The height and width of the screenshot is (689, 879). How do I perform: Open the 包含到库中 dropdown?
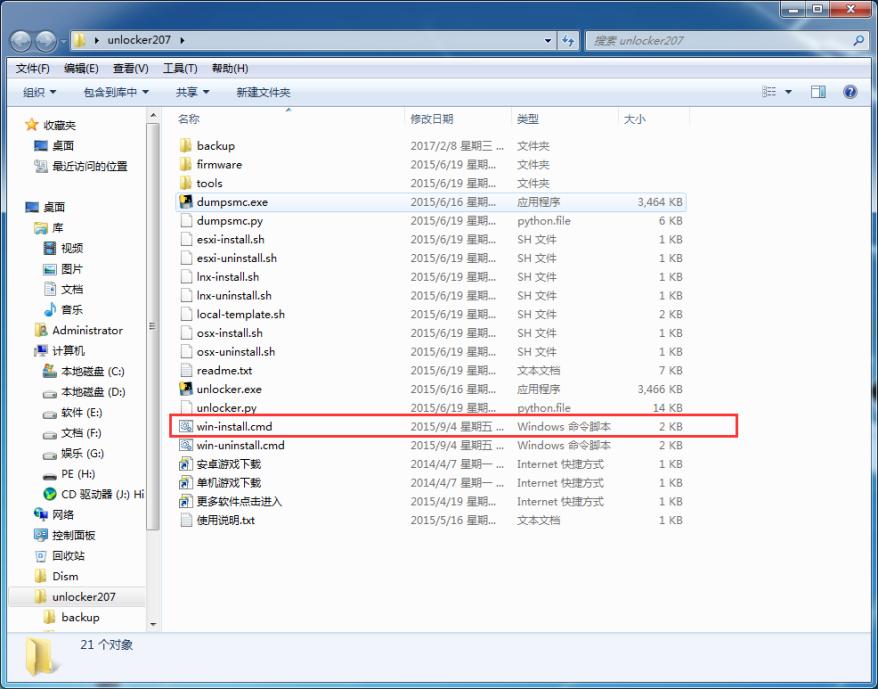tap(116, 92)
